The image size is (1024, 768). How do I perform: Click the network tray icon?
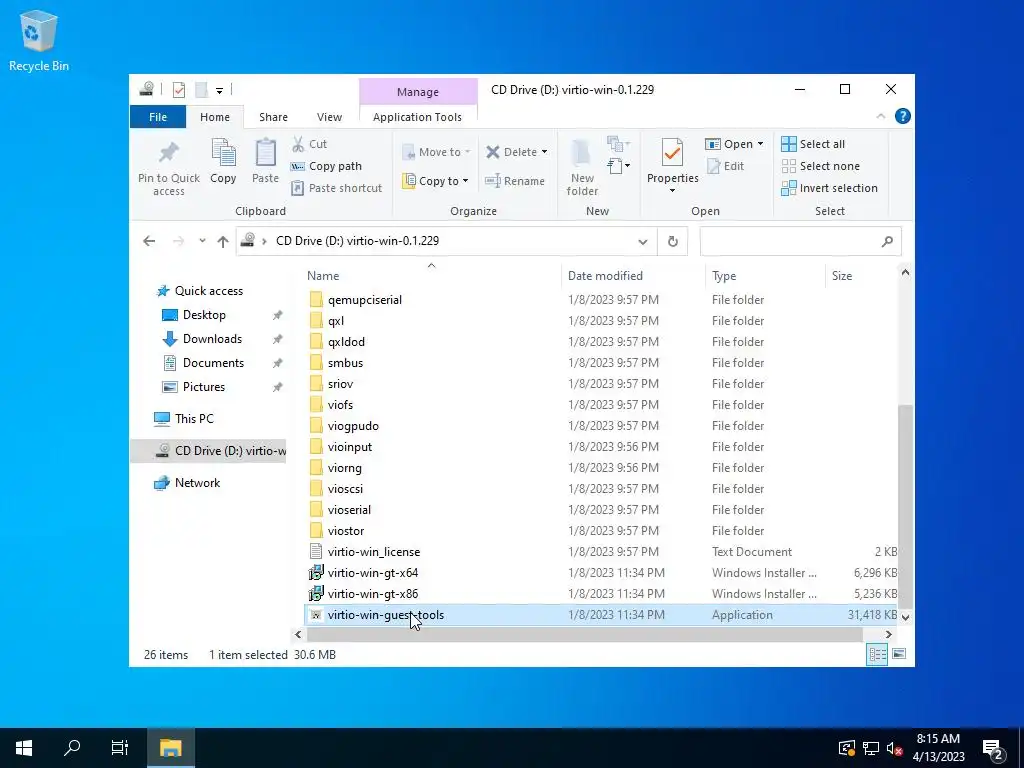[x=870, y=748]
